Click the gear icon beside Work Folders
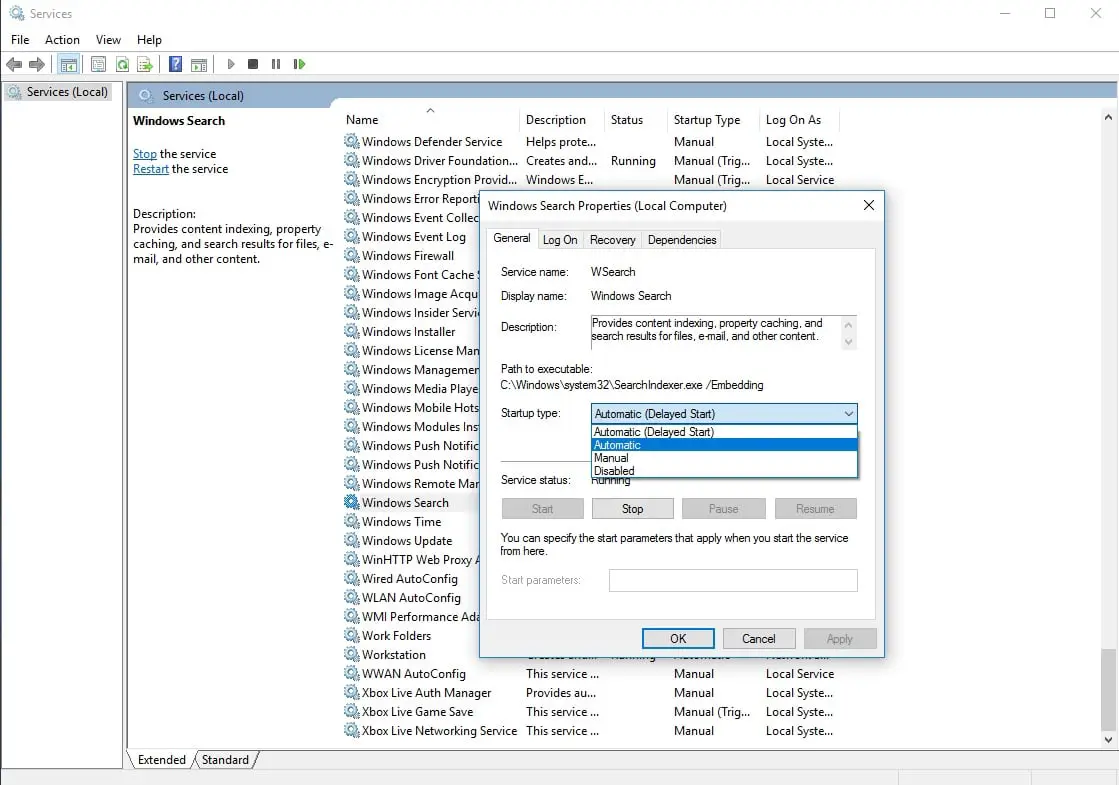1119x785 pixels. click(351, 635)
